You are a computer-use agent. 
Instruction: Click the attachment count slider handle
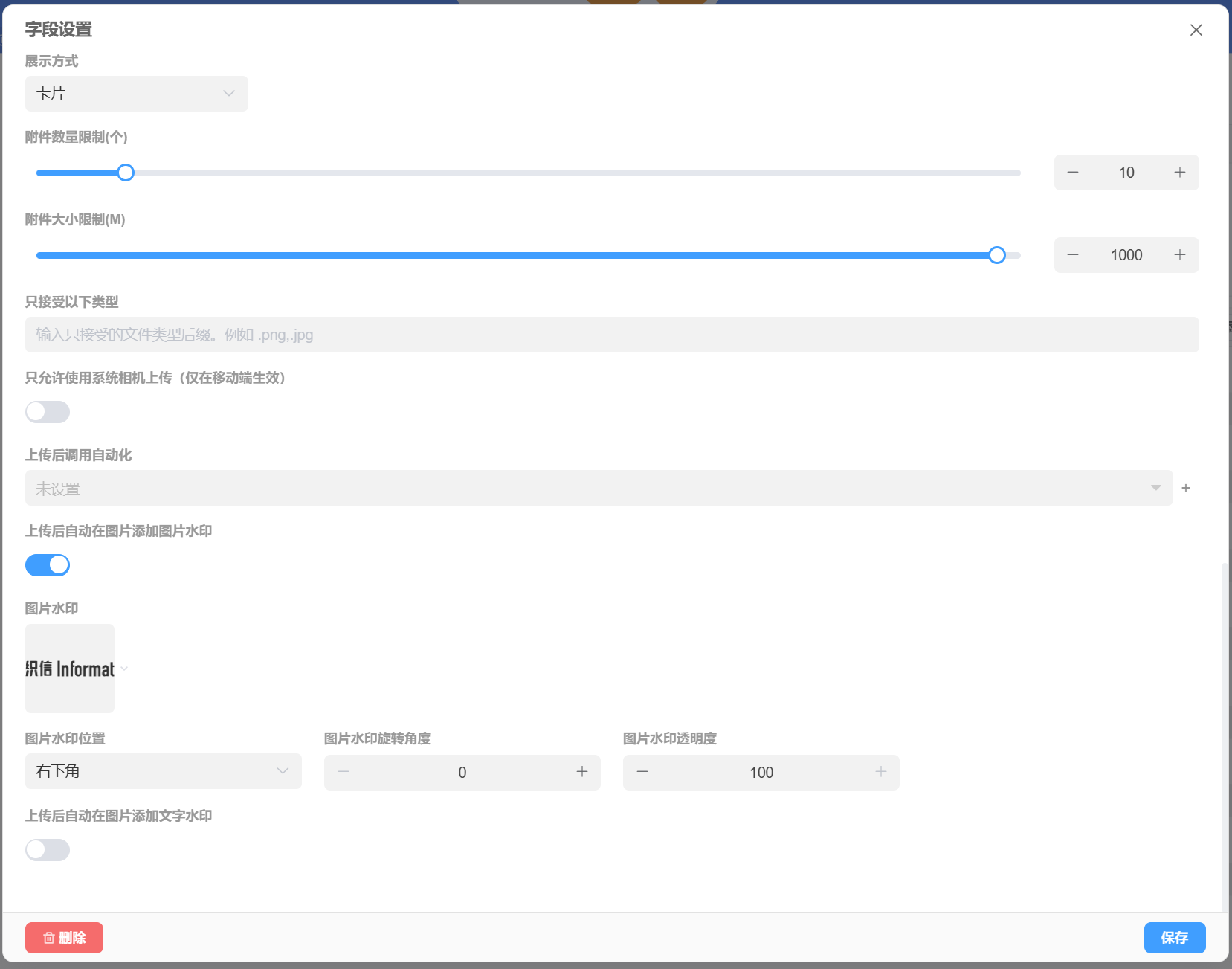[x=126, y=173]
